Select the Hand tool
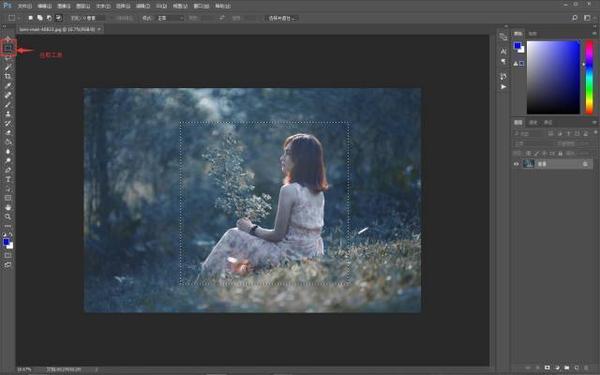This screenshot has width=600, height=375. (x=8, y=207)
